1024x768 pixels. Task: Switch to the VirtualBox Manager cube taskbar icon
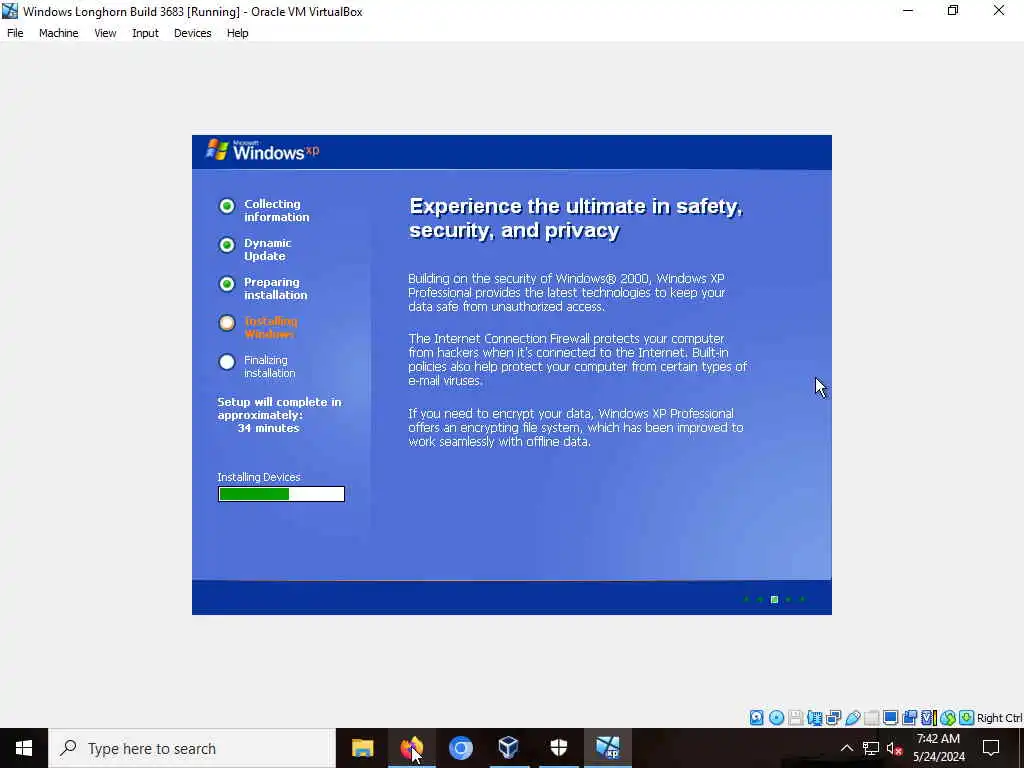[509, 748]
